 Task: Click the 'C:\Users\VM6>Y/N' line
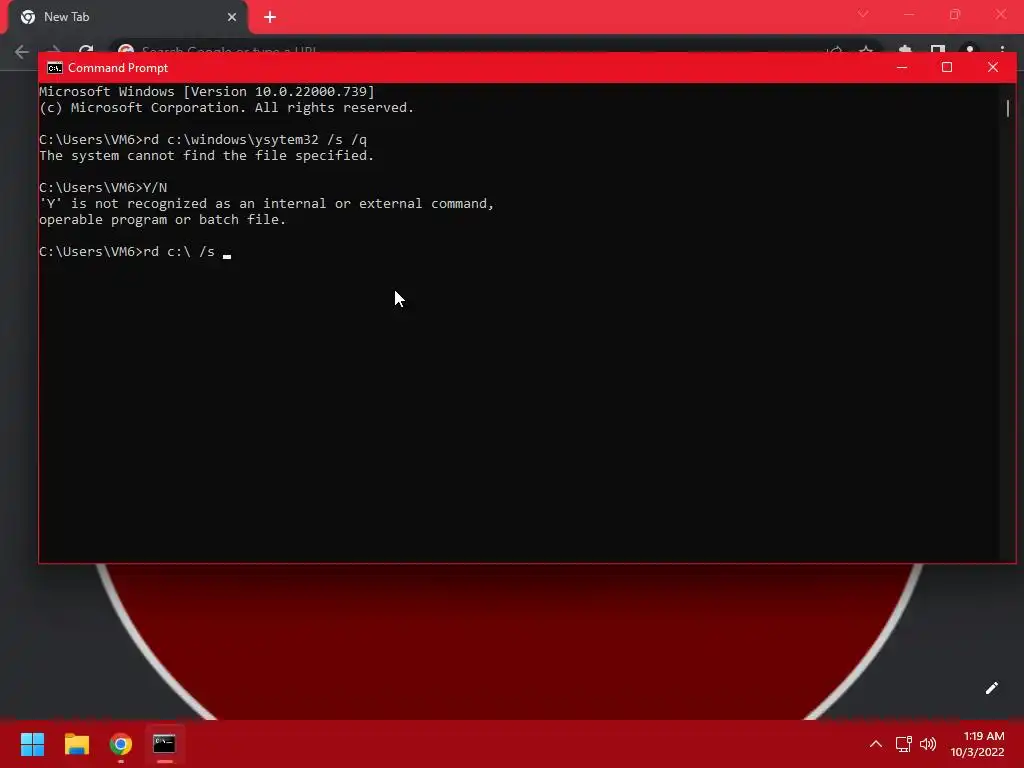pos(103,187)
